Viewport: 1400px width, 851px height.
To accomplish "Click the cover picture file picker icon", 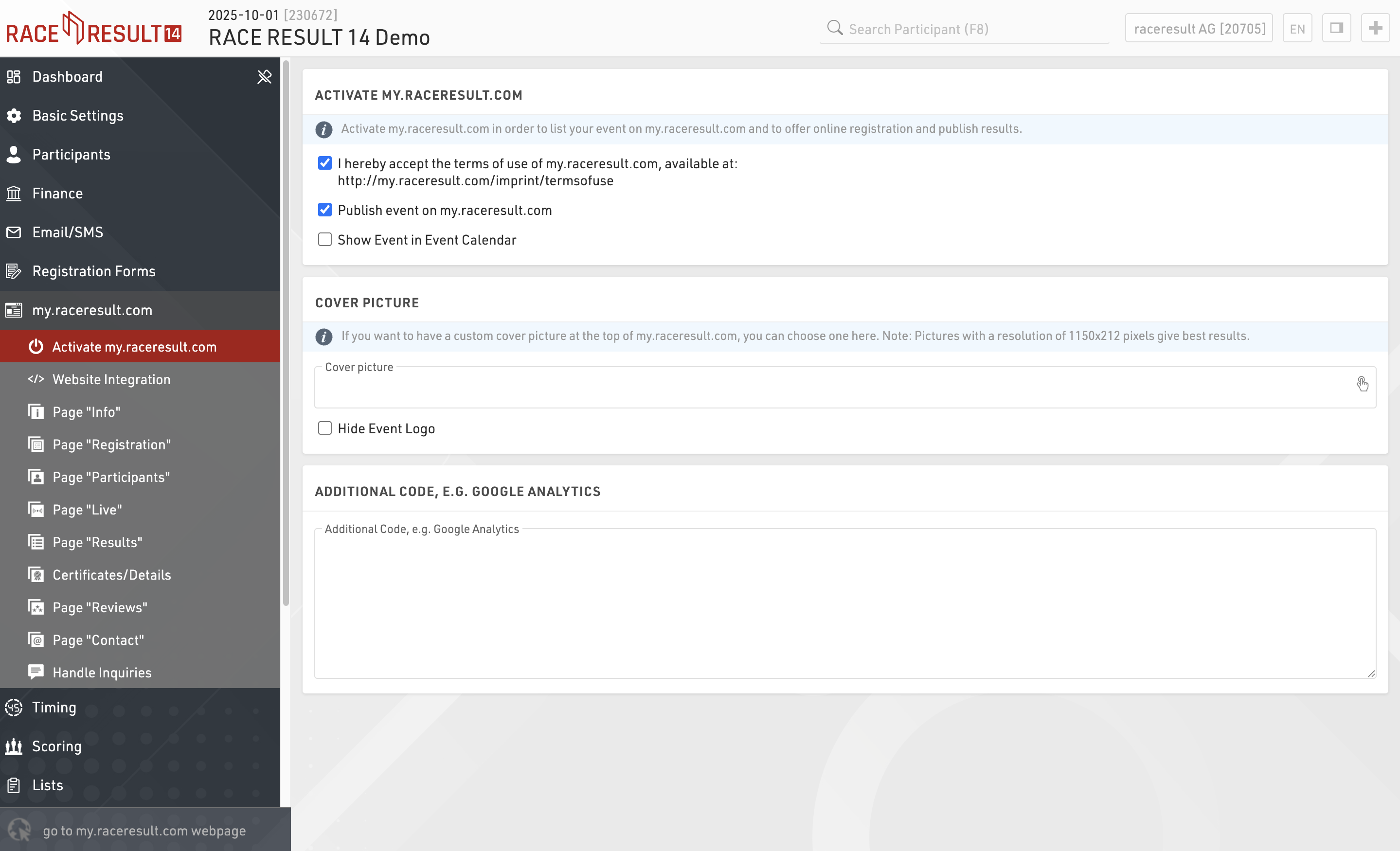I will coord(1362,385).
